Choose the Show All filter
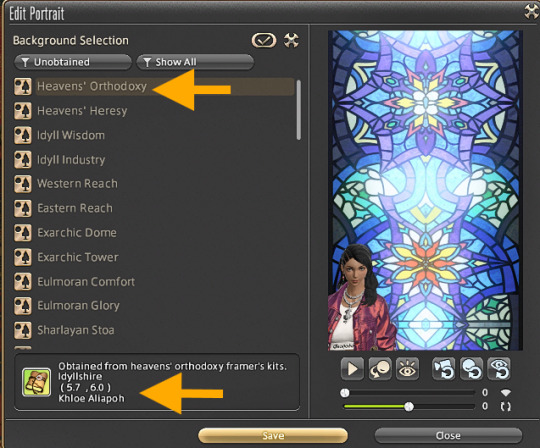Screen dimensions: 540x448 (195, 62)
